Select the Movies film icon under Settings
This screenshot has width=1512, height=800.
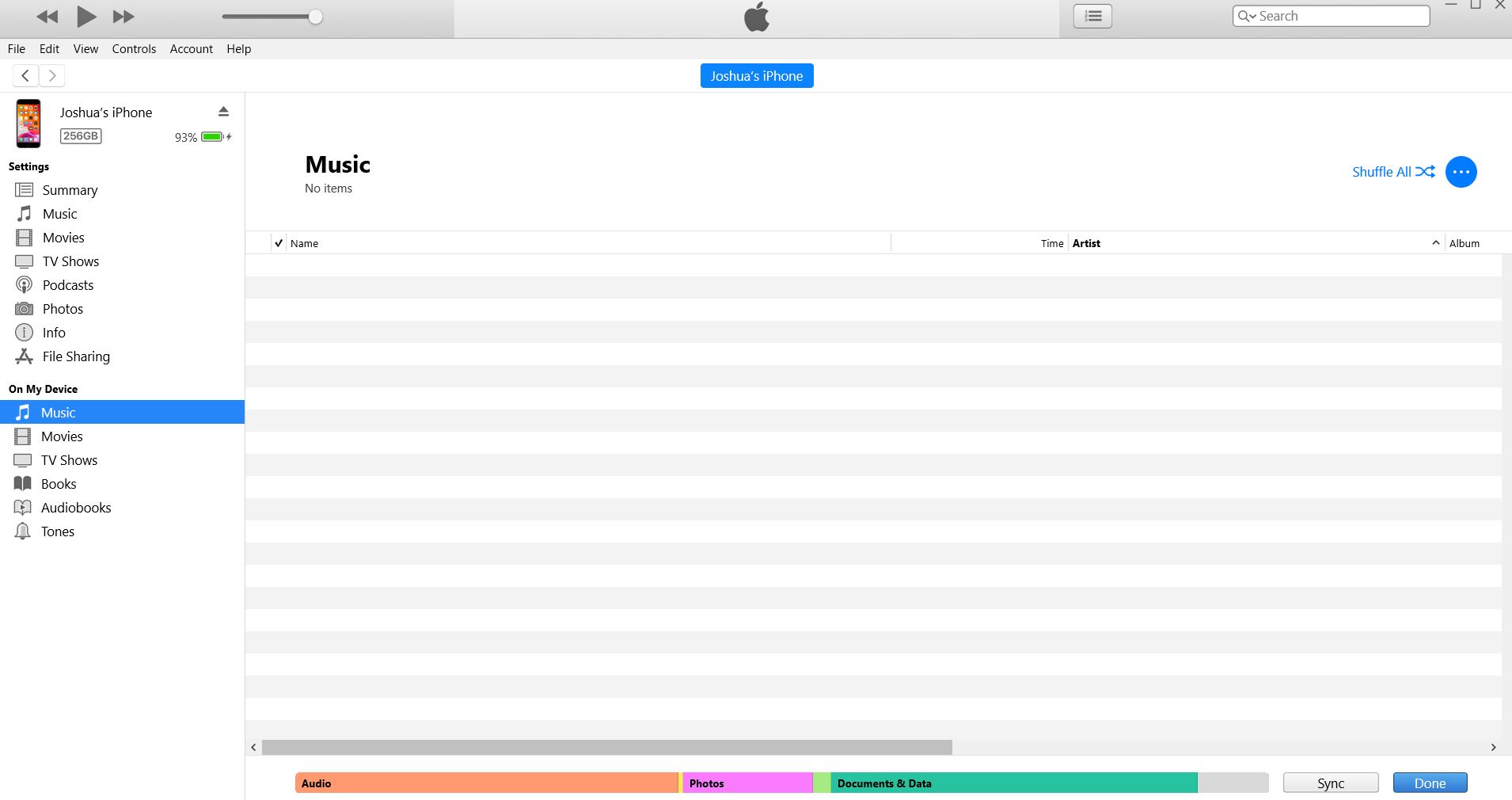coord(25,238)
